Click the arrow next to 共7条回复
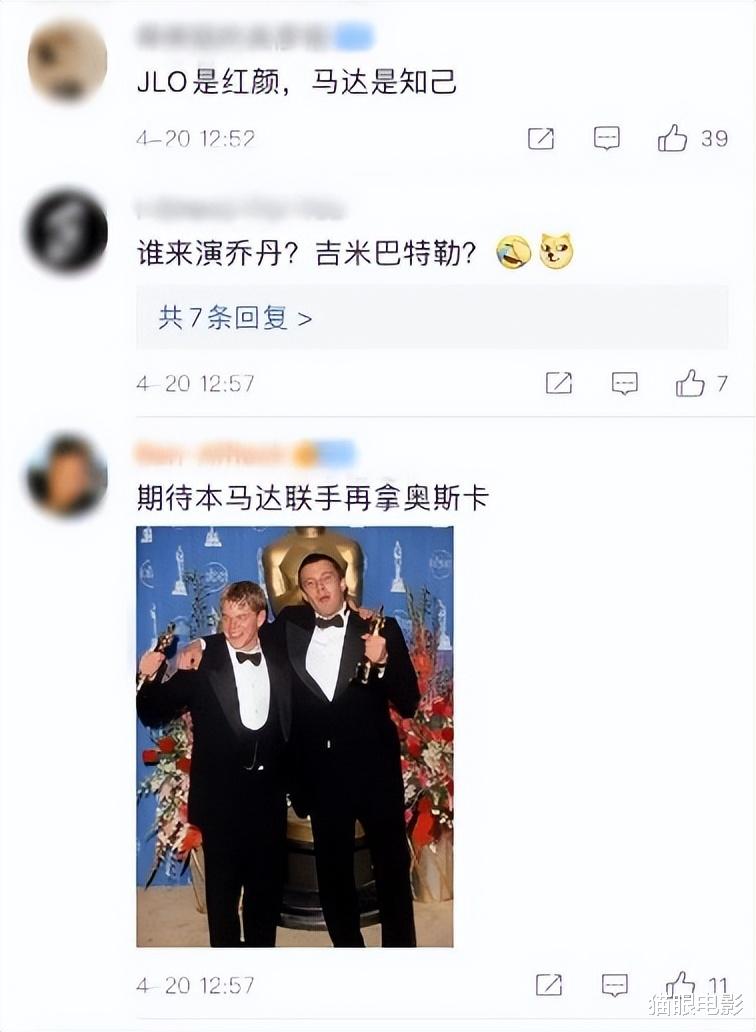 tap(305, 319)
